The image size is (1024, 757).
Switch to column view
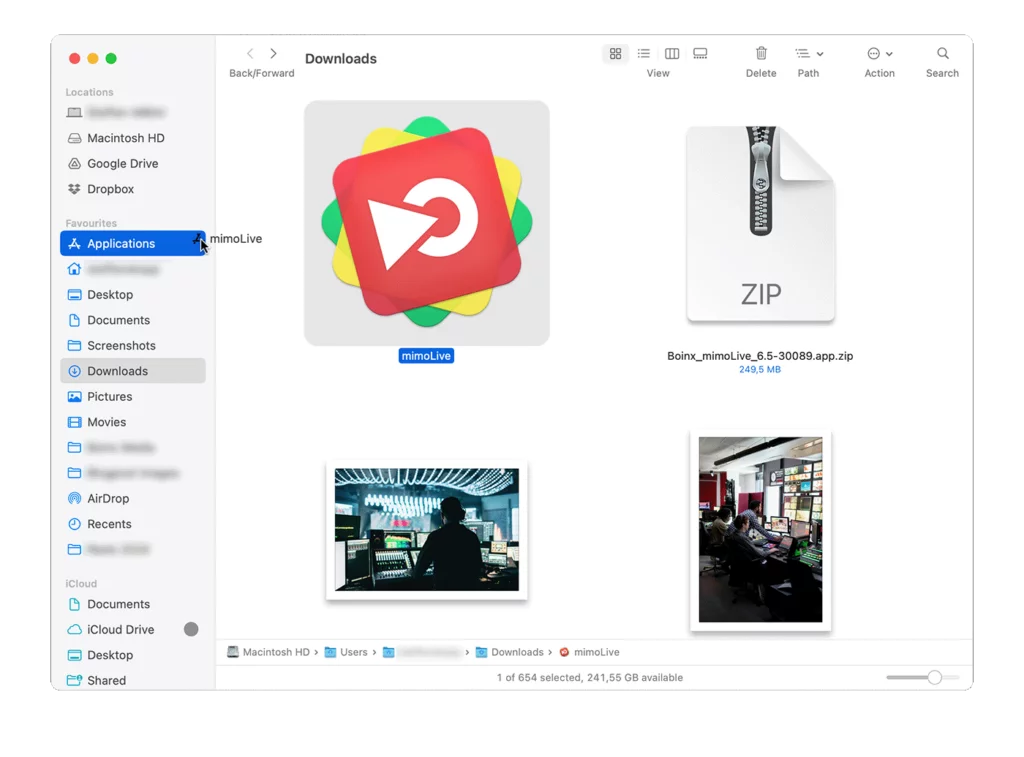pos(672,54)
